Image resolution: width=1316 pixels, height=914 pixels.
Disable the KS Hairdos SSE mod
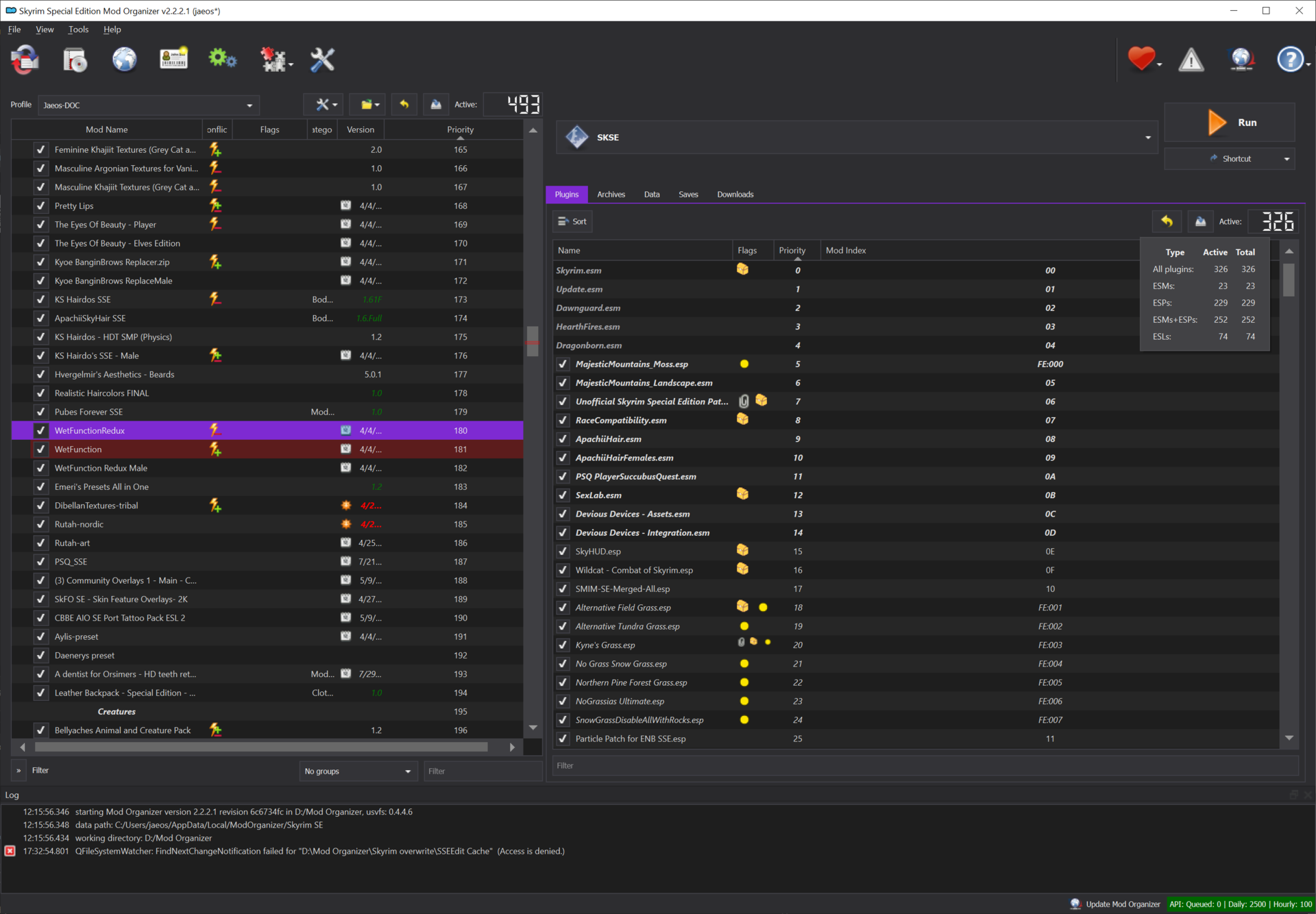(41, 299)
